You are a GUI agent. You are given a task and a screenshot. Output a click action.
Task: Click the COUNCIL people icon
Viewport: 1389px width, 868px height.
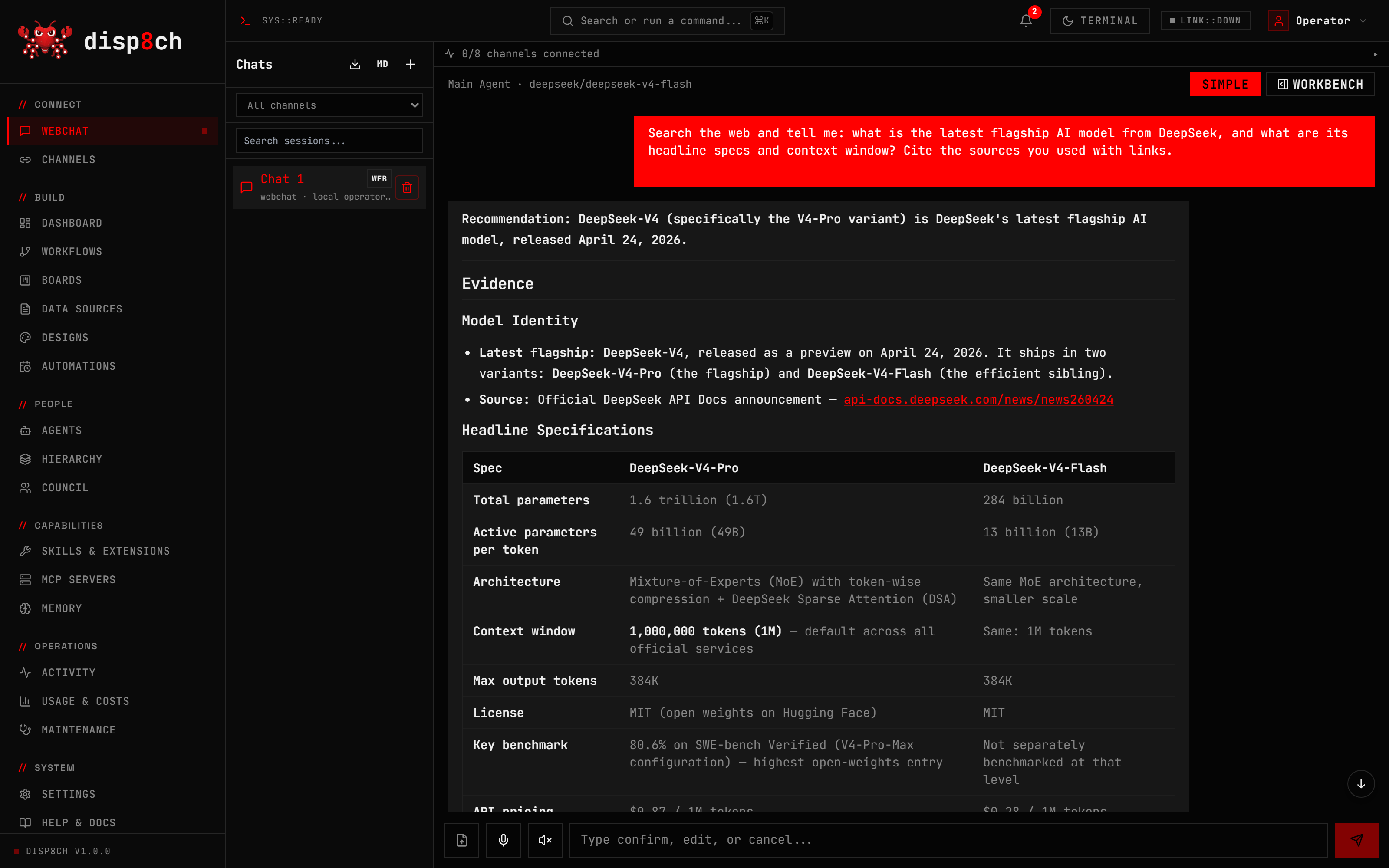click(25, 488)
